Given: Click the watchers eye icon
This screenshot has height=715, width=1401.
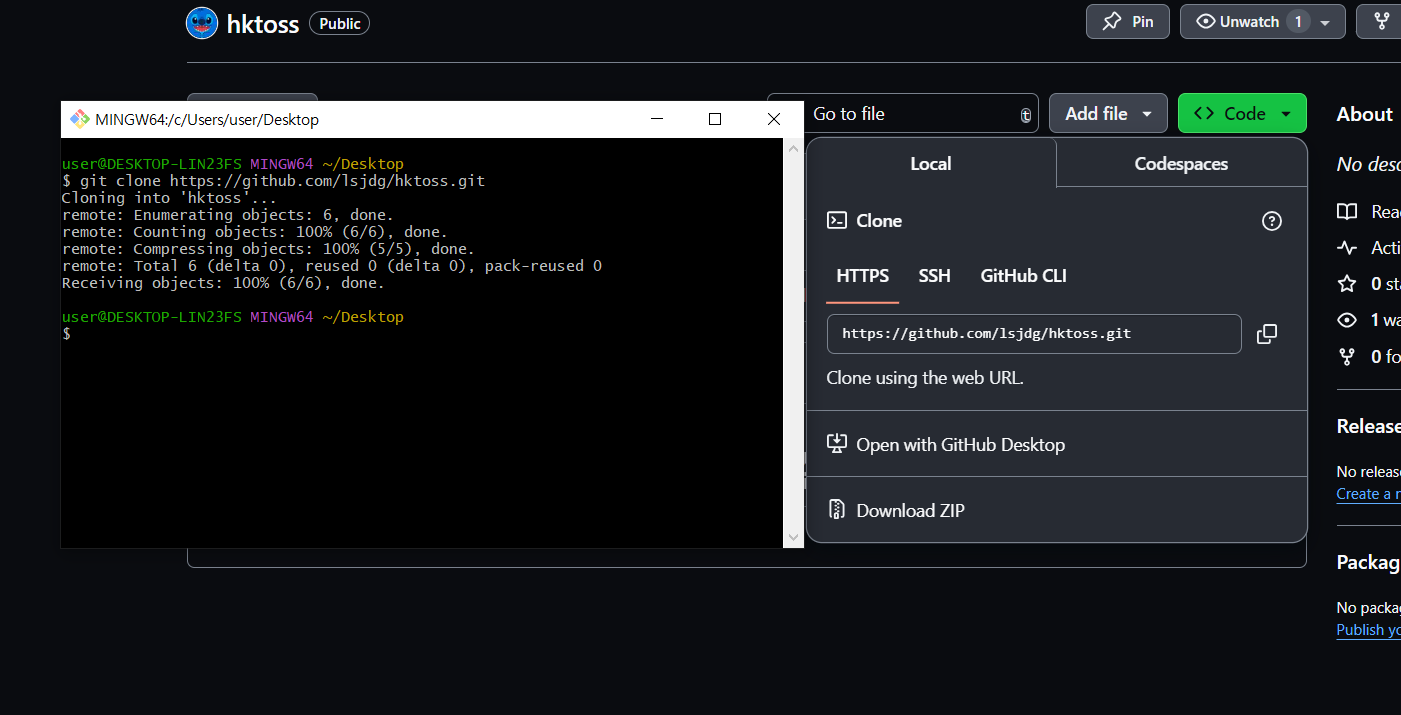Looking at the screenshot, I should (x=1347, y=320).
